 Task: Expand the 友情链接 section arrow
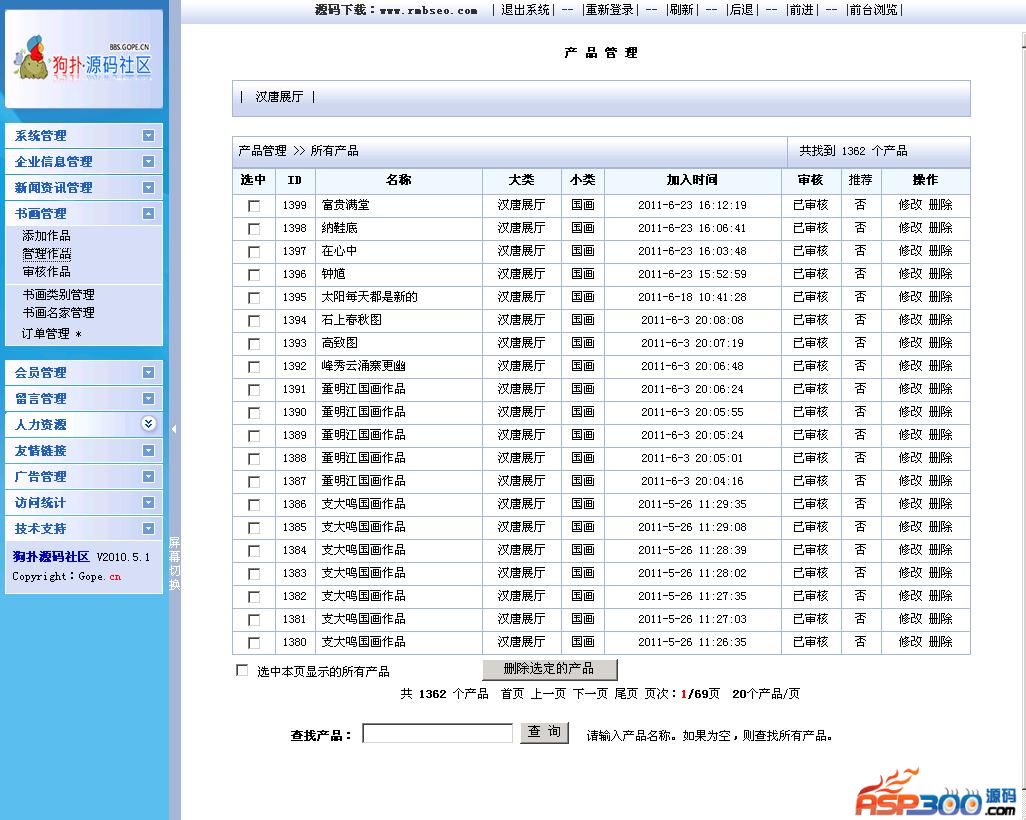click(x=149, y=450)
